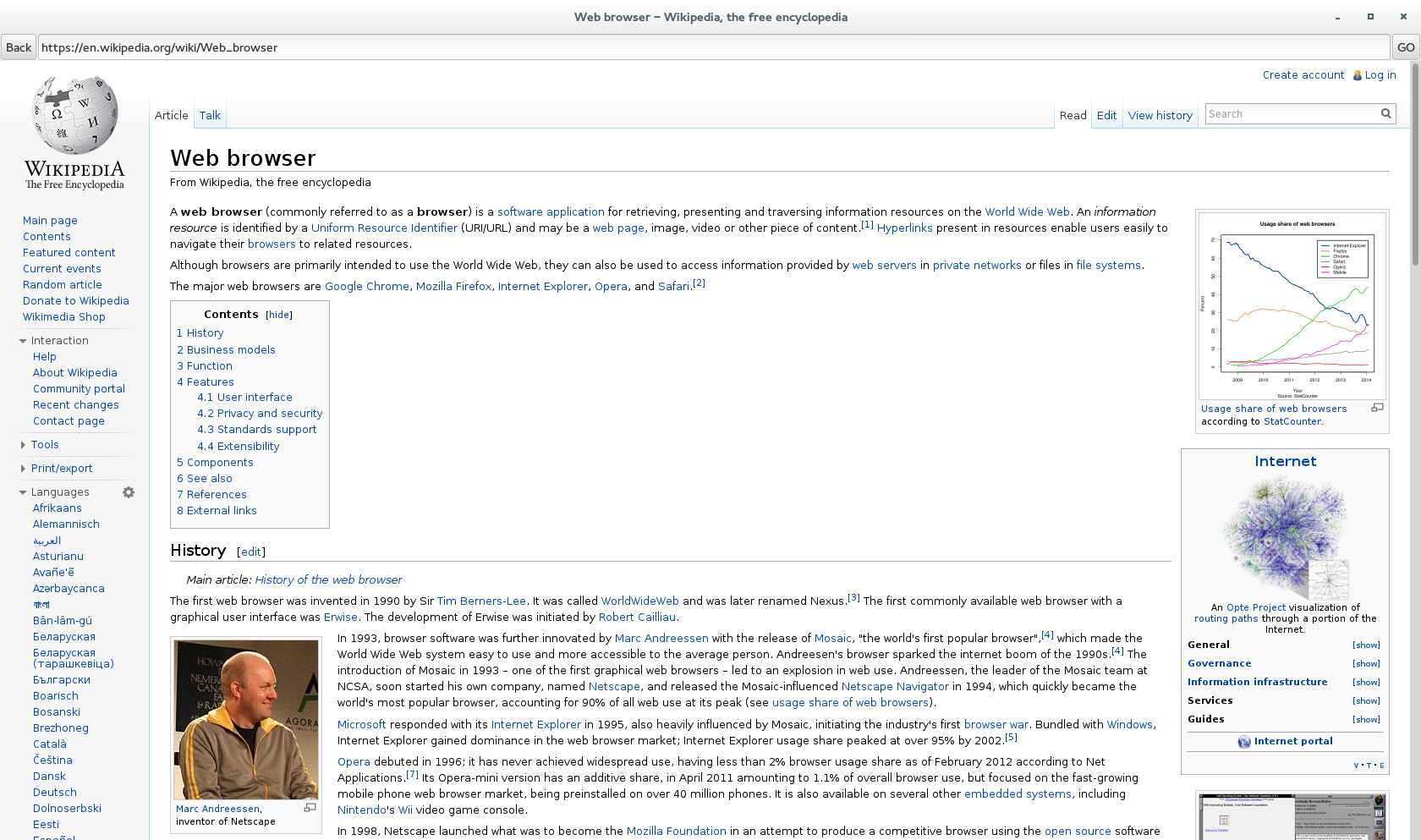Open the Opte Project Internet map image
Viewport: 1421px width, 840px height.
pos(1285,536)
